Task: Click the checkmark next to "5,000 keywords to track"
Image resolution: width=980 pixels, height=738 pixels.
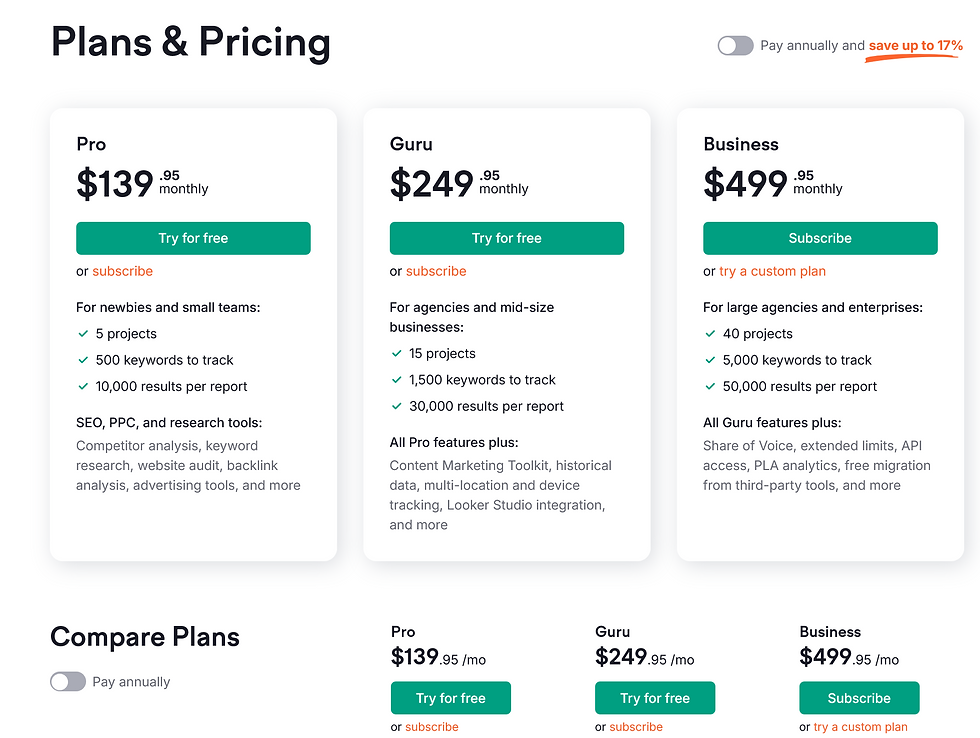Action: tap(712, 360)
